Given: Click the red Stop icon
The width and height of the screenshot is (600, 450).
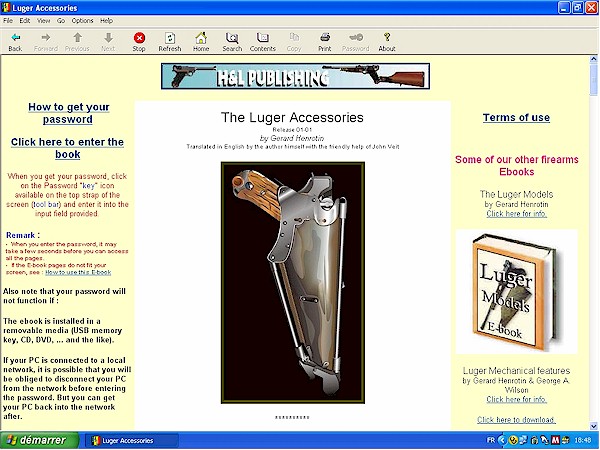Looking at the screenshot, I should pyautogui.click(x=139, y=38).
